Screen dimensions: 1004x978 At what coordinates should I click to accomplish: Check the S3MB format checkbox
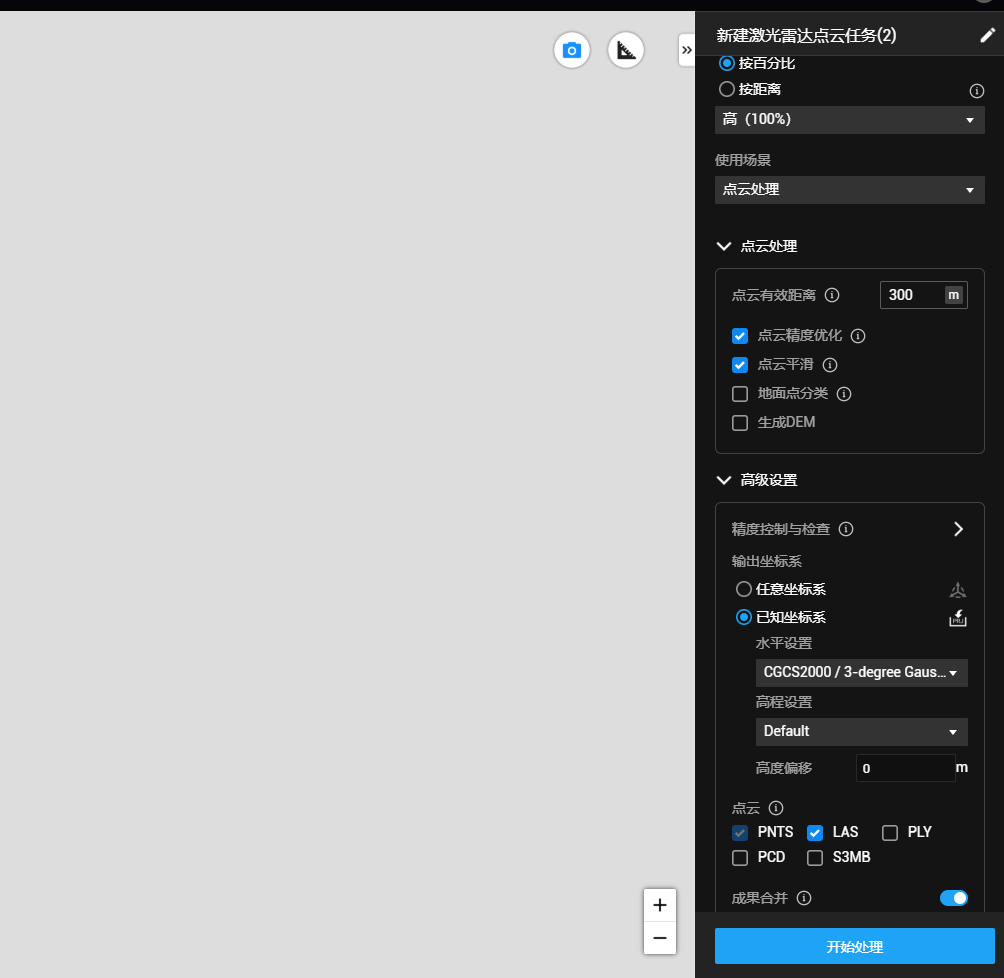pyautogui.click(x=814, y=858)
